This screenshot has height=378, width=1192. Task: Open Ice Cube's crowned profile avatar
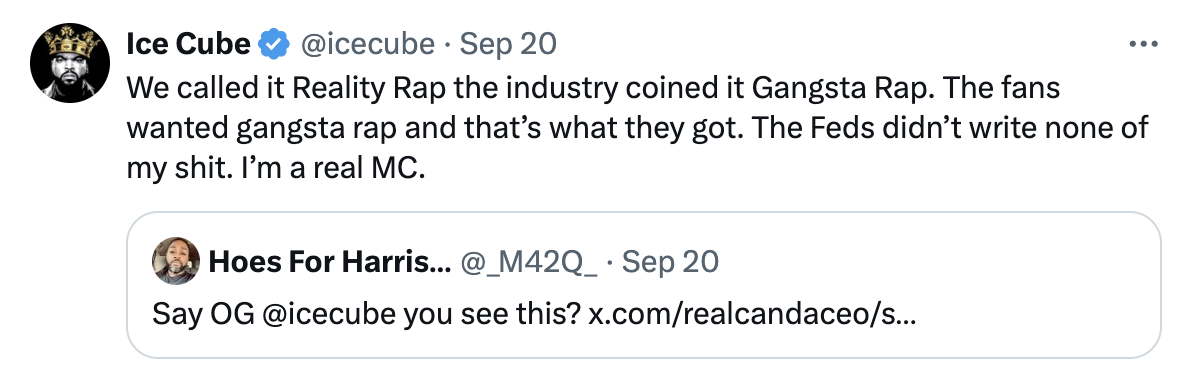coord(70,62)
